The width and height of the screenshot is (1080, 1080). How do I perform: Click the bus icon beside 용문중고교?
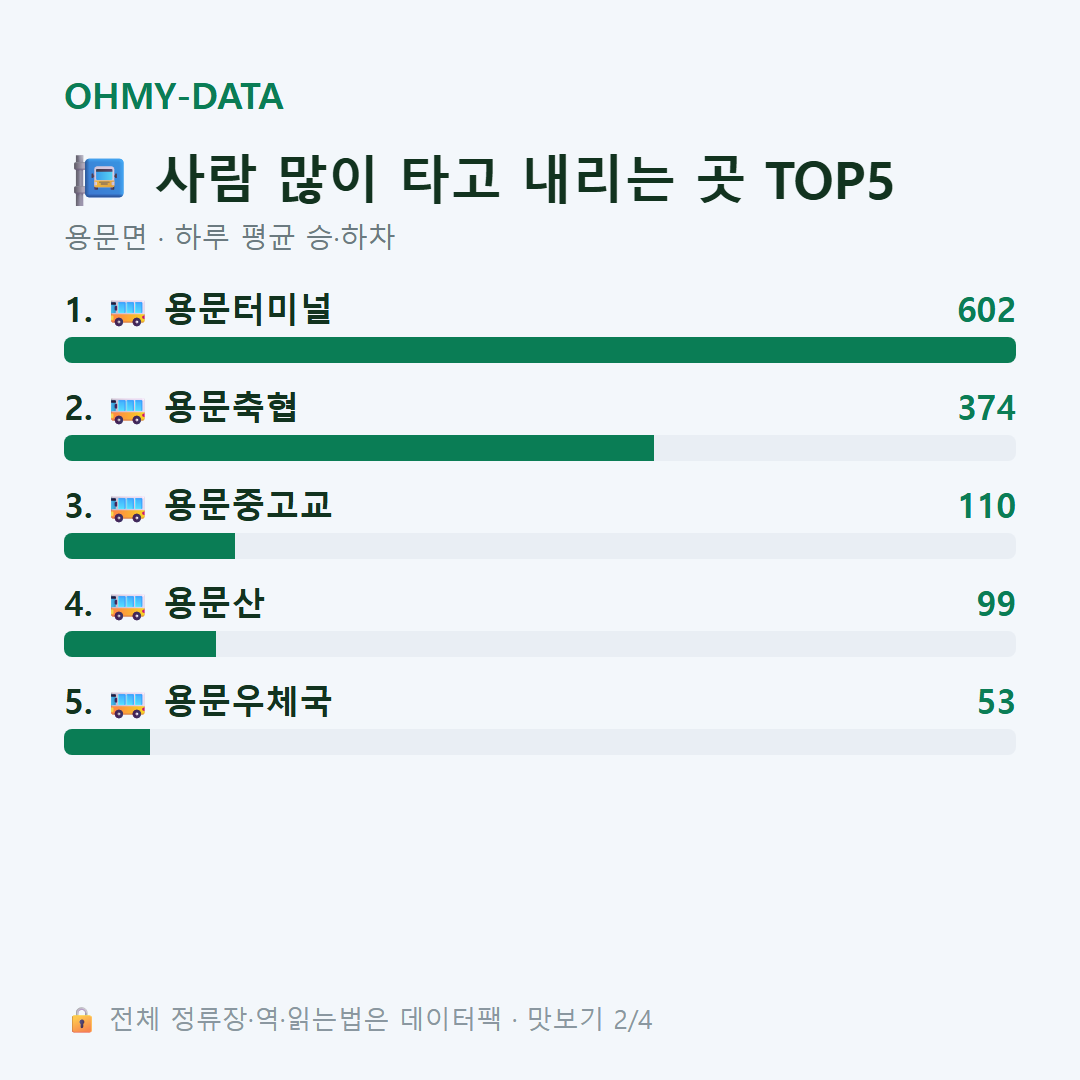127,507
